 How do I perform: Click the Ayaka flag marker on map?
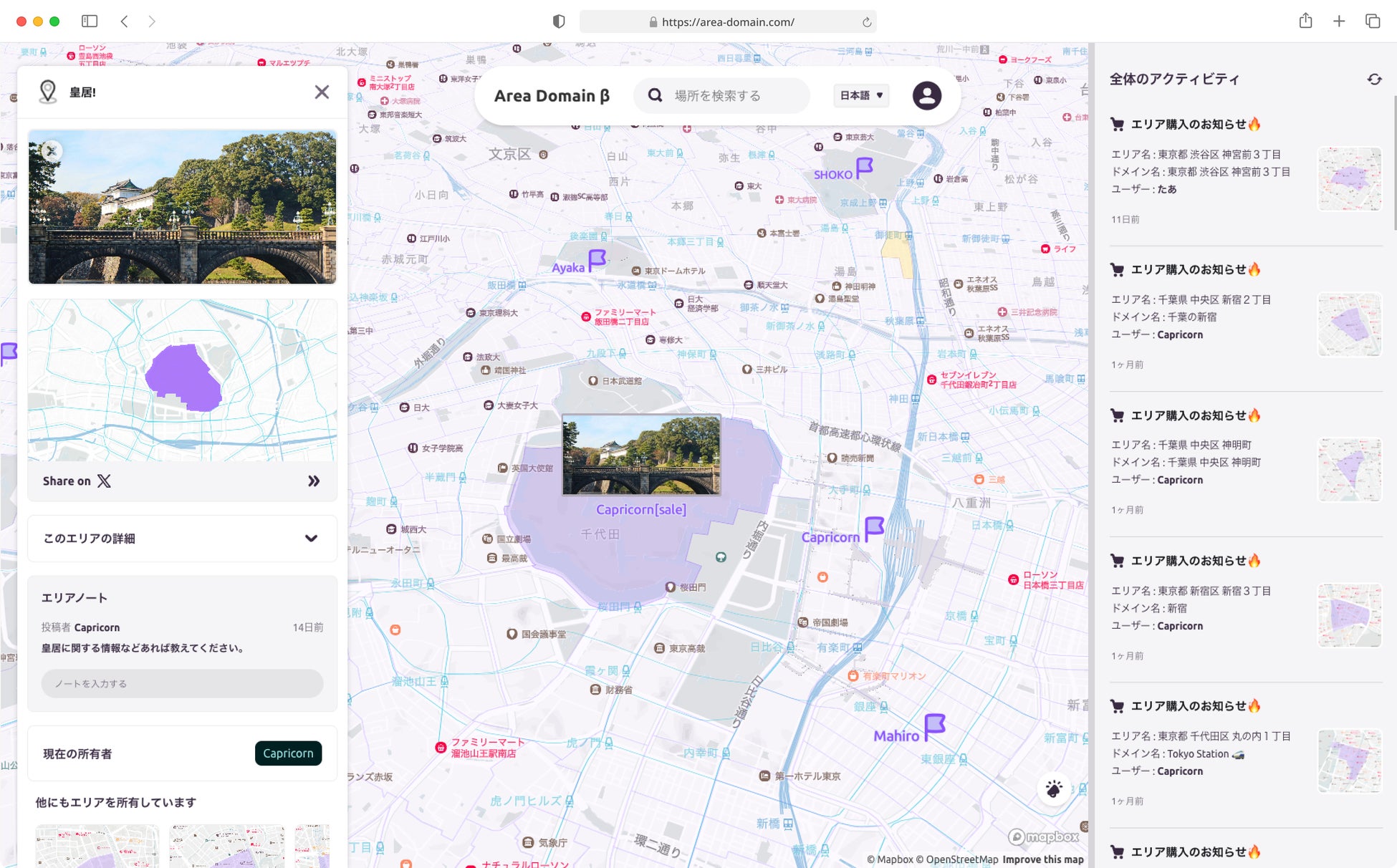click(597, 259)
